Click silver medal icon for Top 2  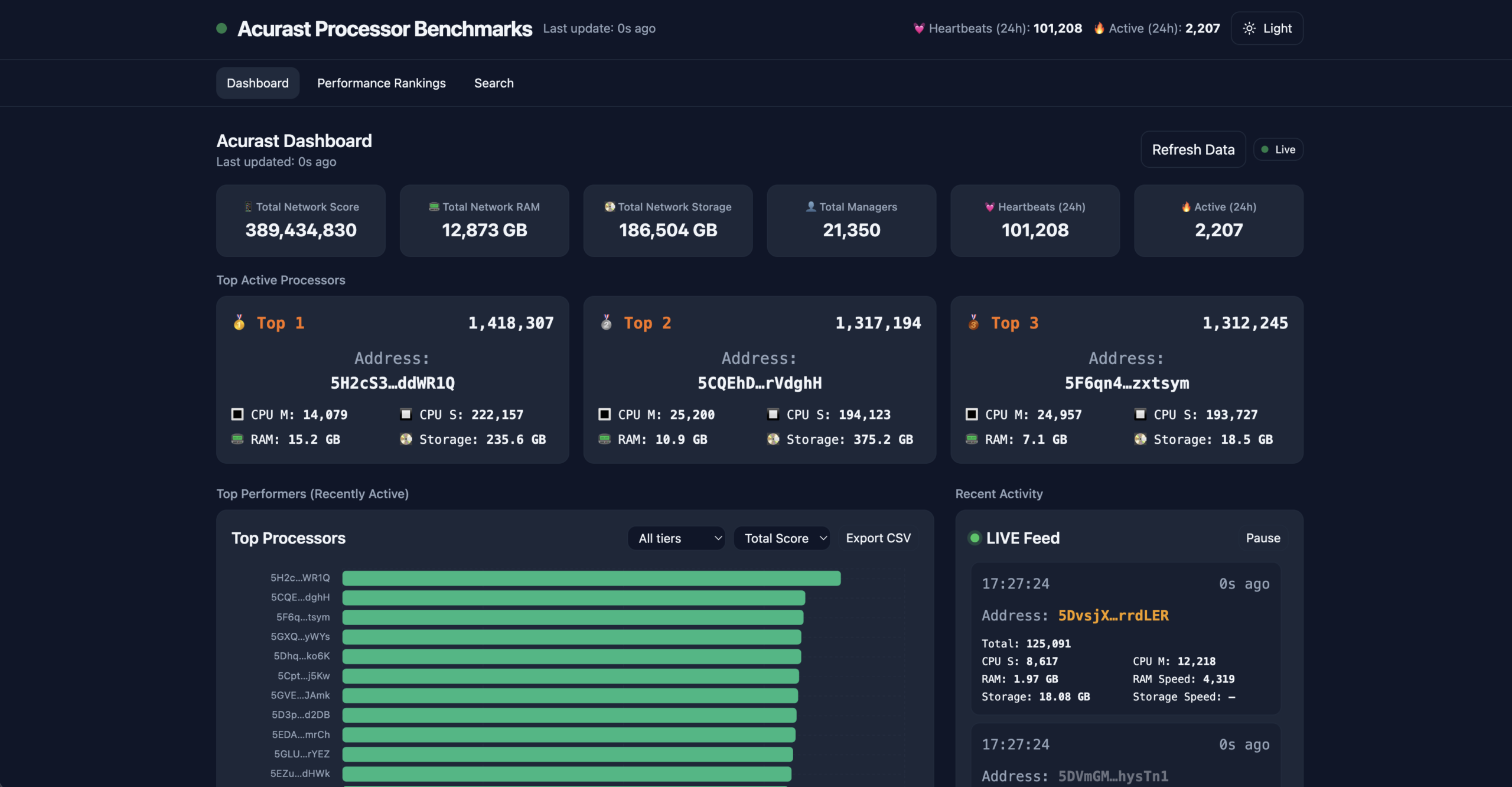(607, 323)
